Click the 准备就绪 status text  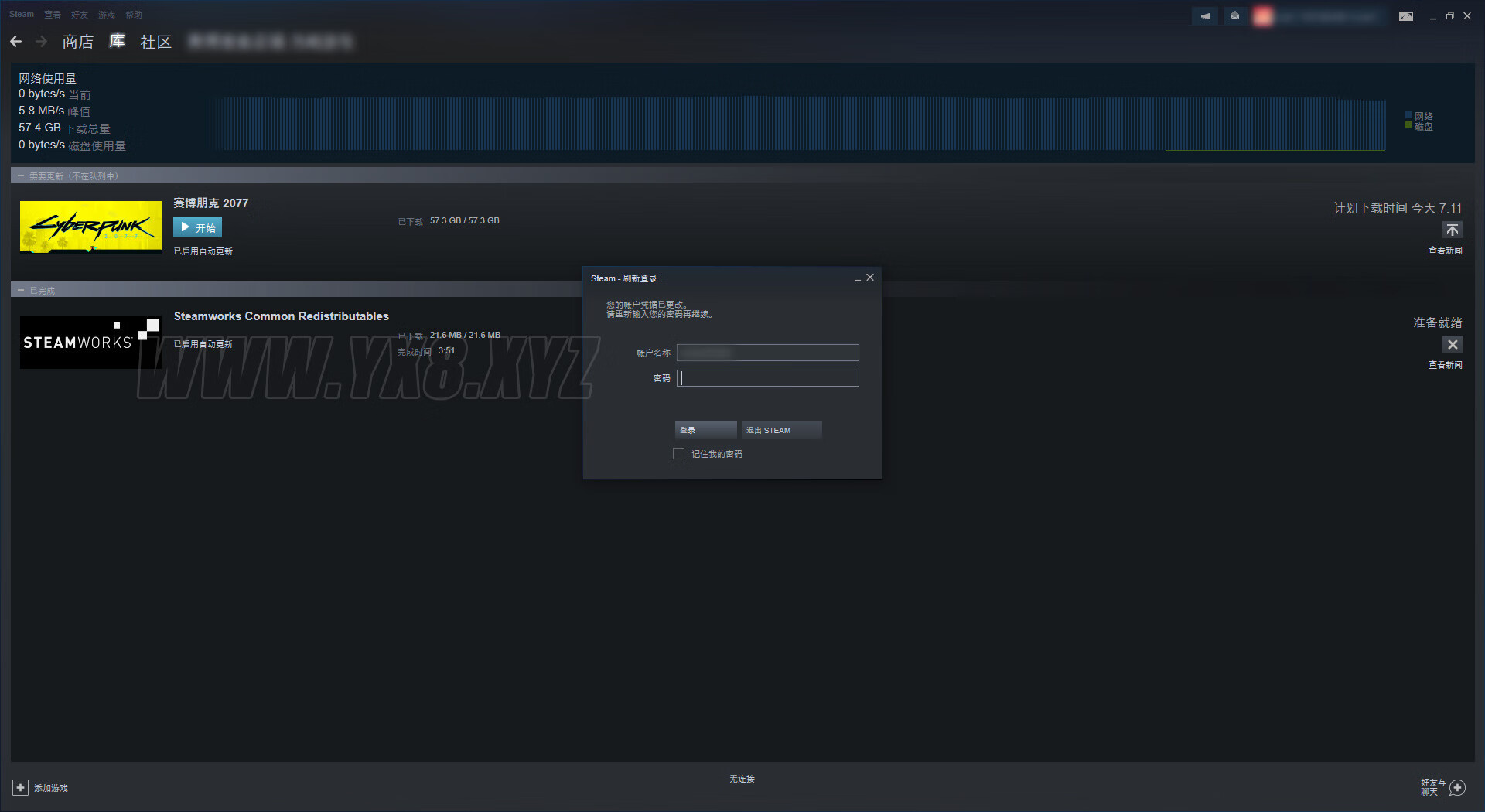[x=1438, y=322]
